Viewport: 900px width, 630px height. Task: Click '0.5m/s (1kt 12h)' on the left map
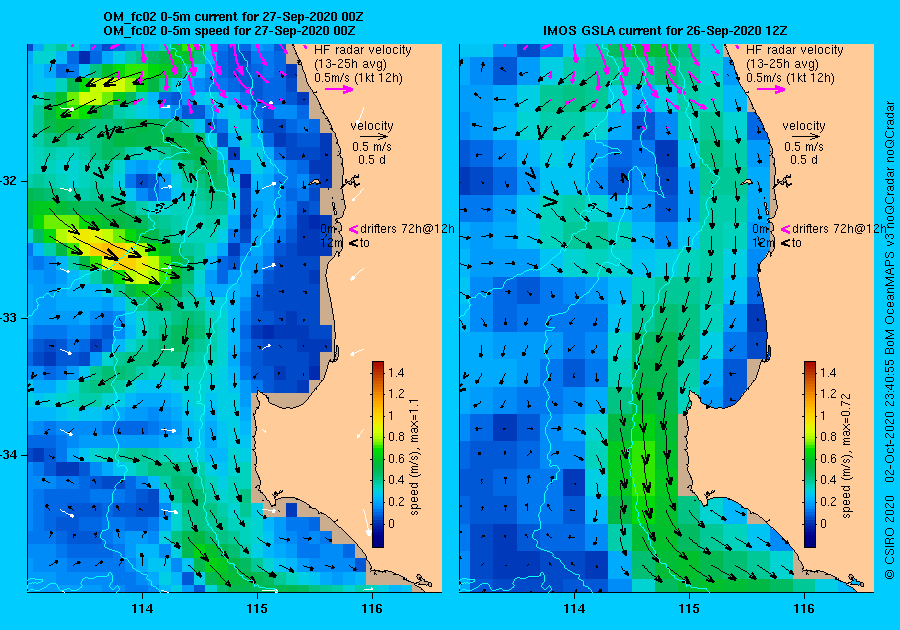(x=358, y=77)
